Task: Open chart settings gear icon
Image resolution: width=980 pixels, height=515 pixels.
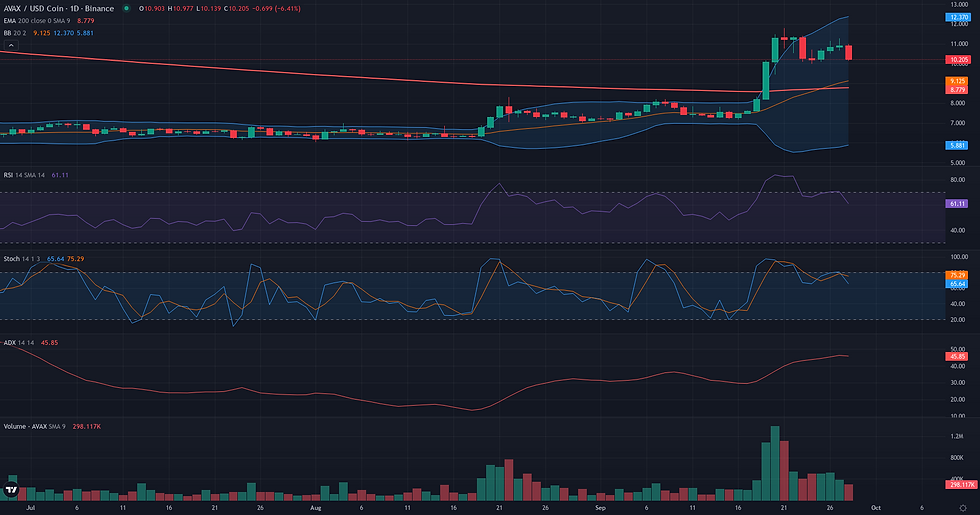Action: tap(963, 508)
